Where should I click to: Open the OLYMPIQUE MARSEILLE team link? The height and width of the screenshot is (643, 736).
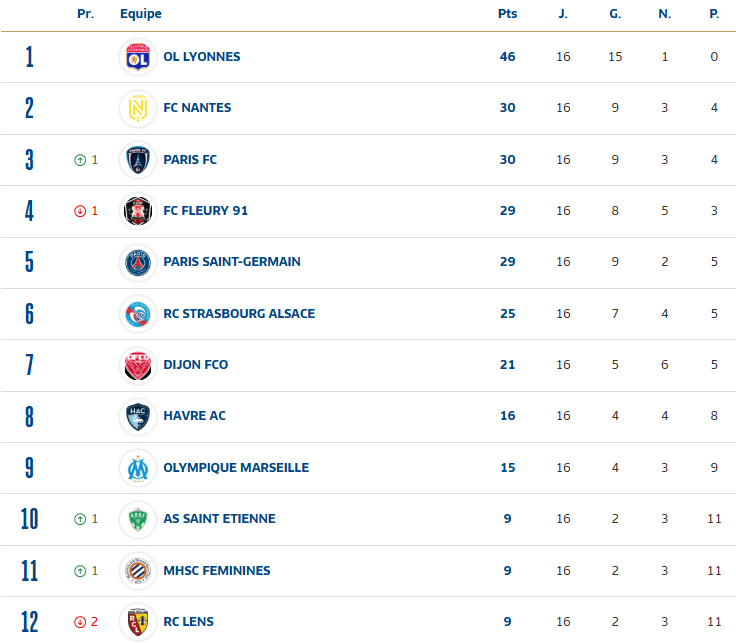pos(236,468)
